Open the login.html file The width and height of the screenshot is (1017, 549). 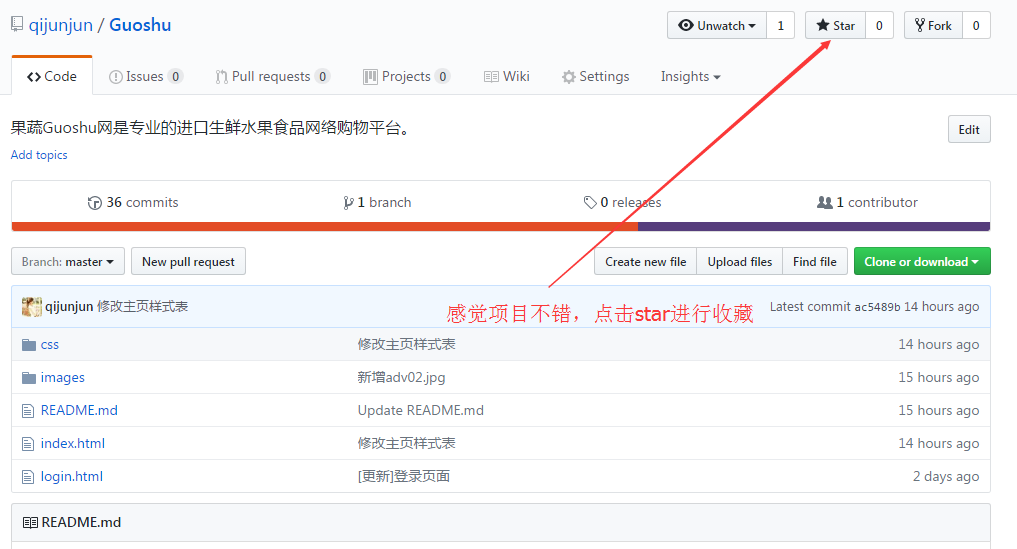pos(71,476)
